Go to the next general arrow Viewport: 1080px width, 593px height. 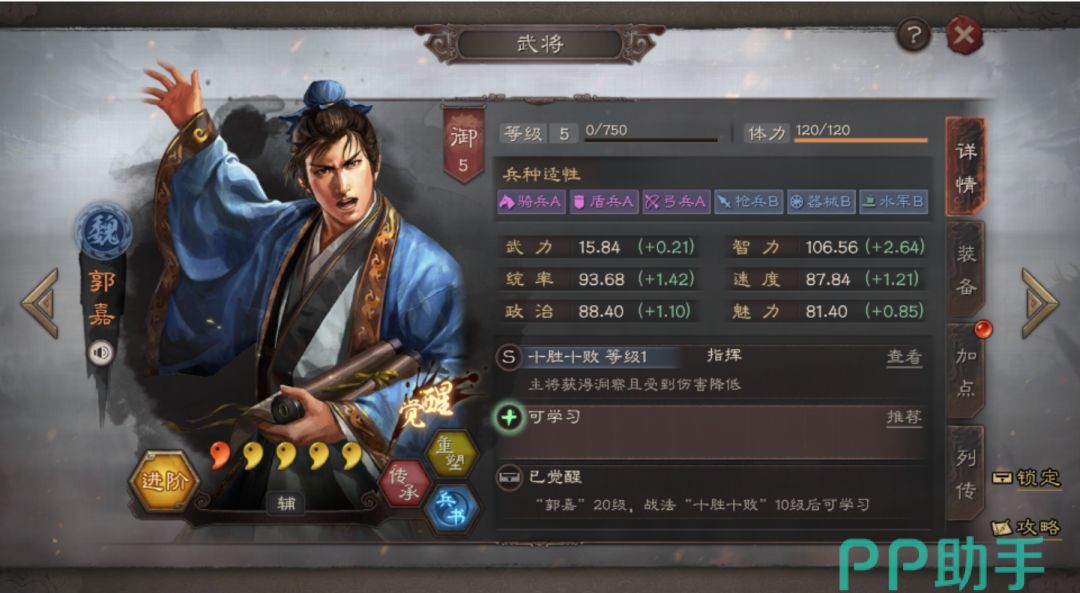click(x=1040, y=303)
